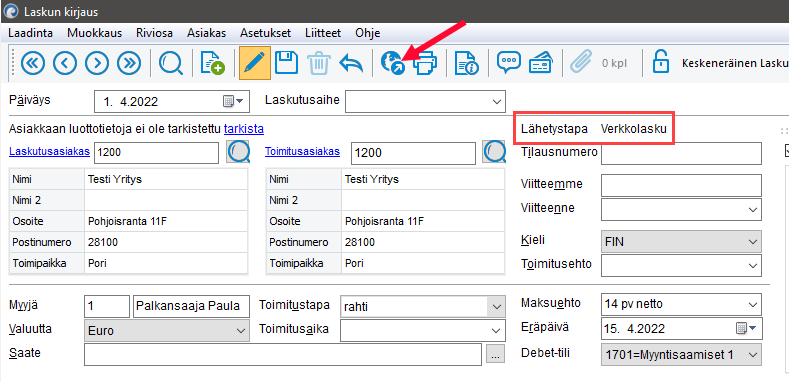Open the Muokkaus menu
Image resolution: width=789 pixels, height=382 pixels.
pyautogui.click(x=95, y=33)
